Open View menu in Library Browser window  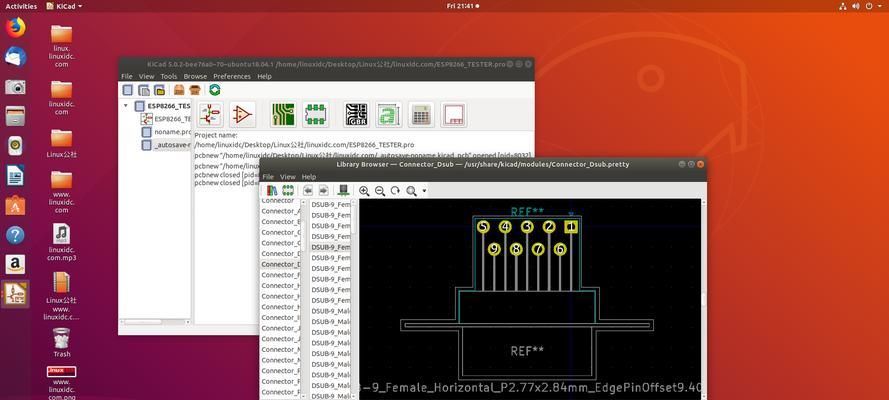click(x=287, y=177)
